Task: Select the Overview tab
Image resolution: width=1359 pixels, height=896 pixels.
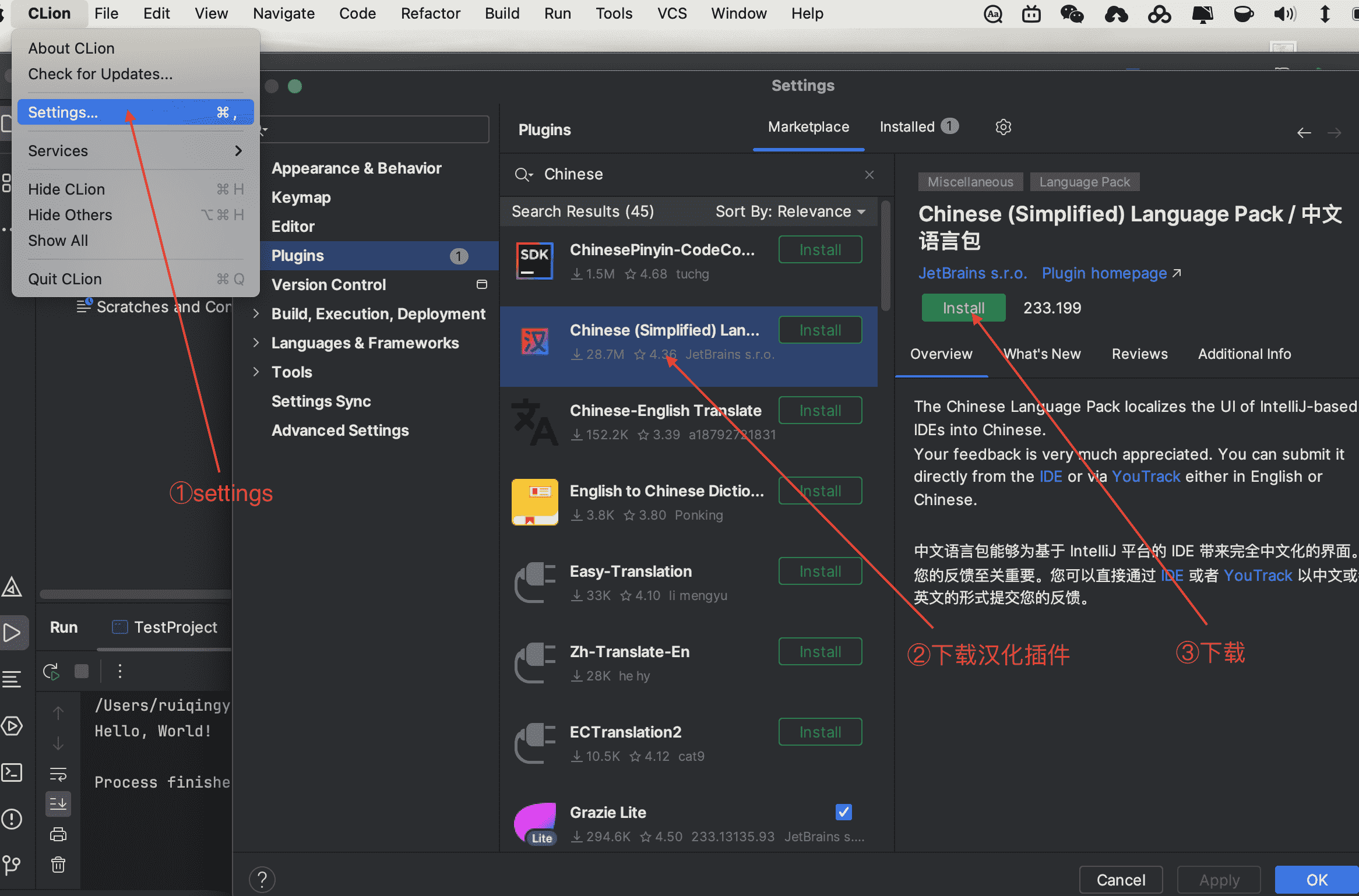Action: tap(941, 354)
